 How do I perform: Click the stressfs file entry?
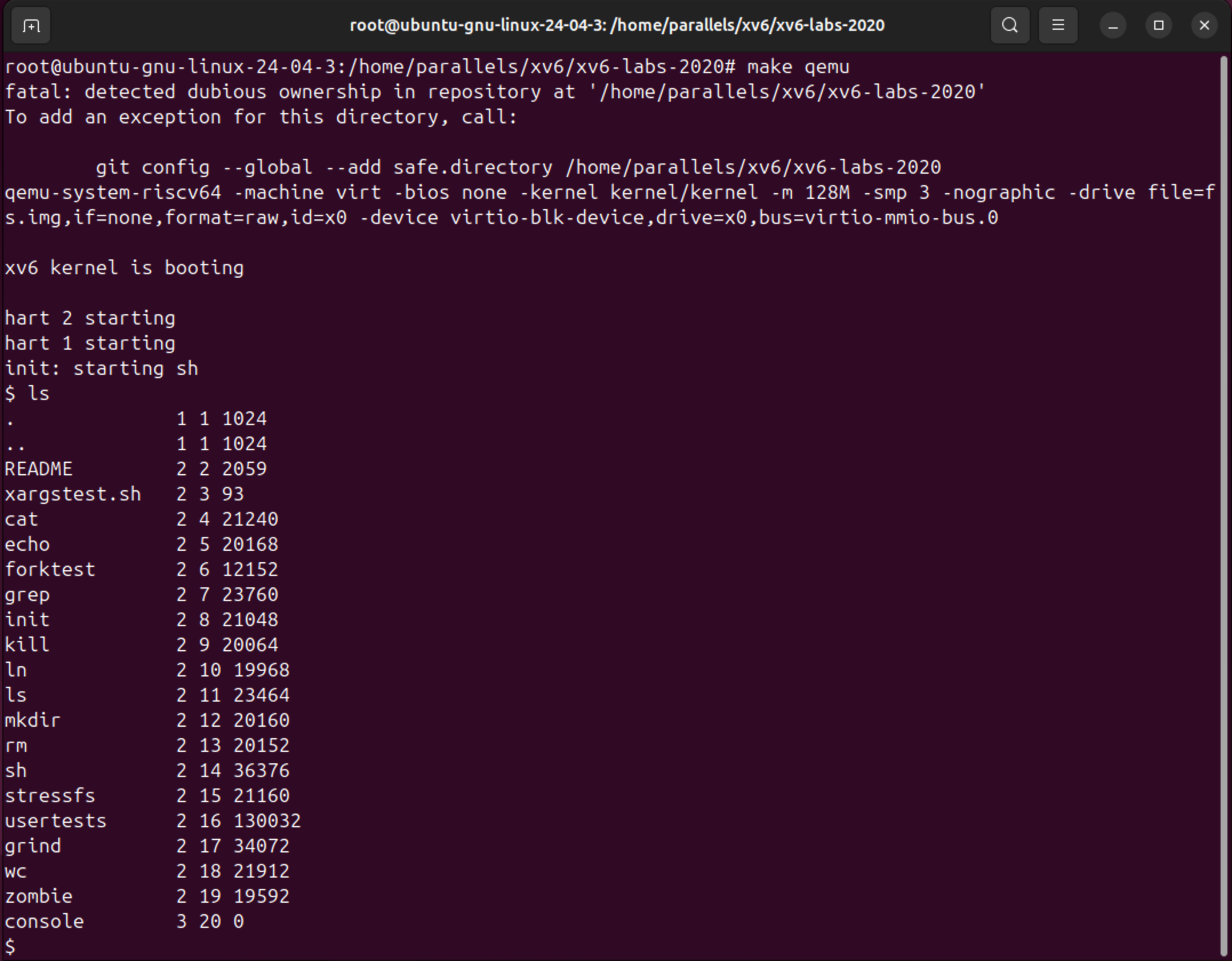[50, 796]
